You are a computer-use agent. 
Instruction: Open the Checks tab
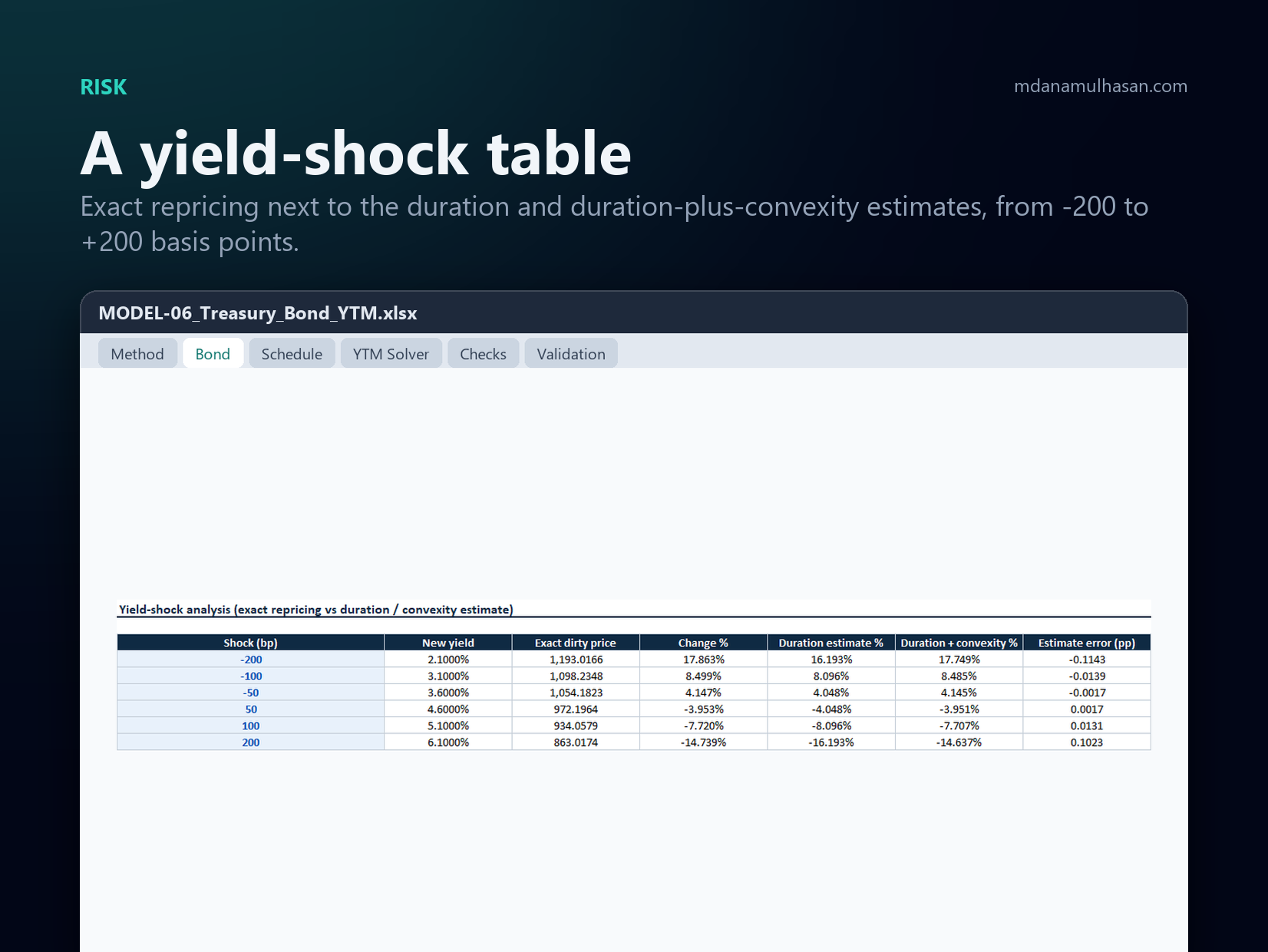point(483,354)
